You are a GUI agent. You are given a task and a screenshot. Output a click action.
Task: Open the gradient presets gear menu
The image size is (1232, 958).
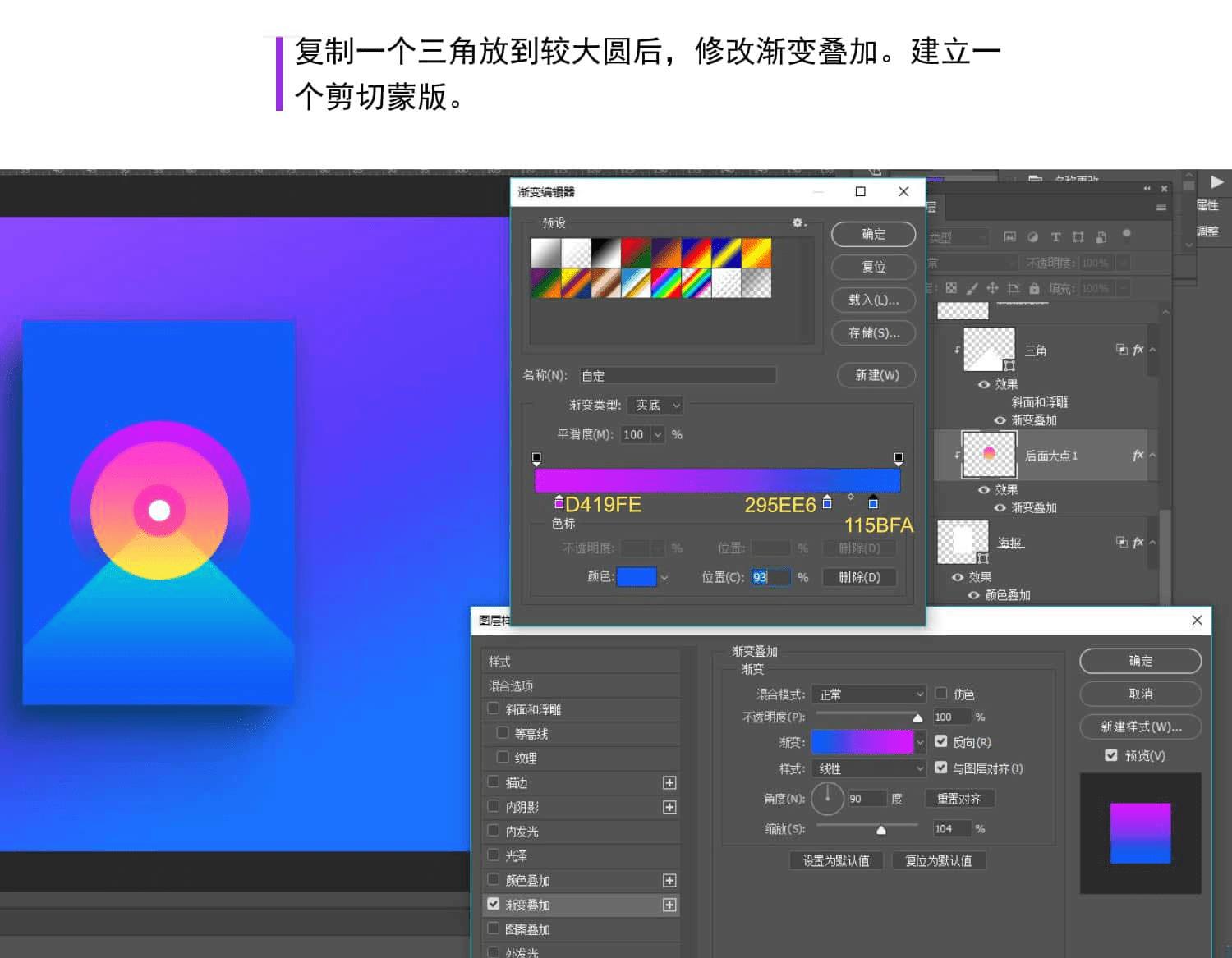point(798,223)
